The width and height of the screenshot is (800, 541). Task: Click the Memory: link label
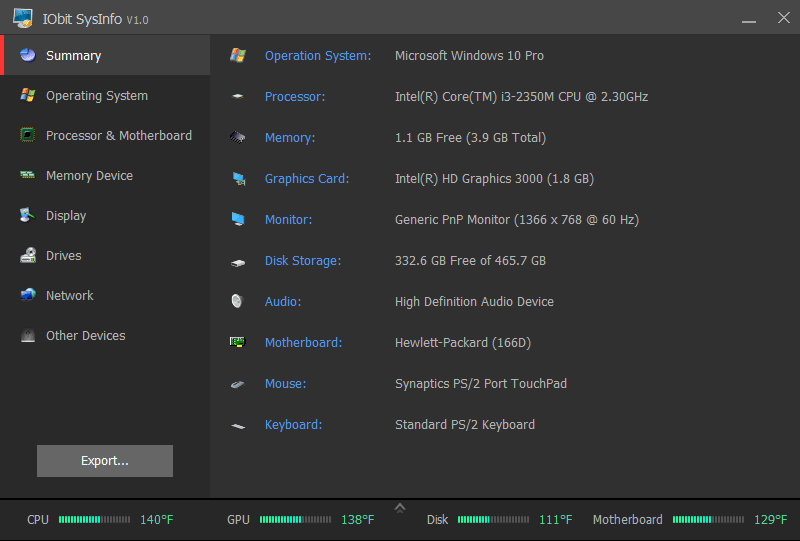pos(290,138)
